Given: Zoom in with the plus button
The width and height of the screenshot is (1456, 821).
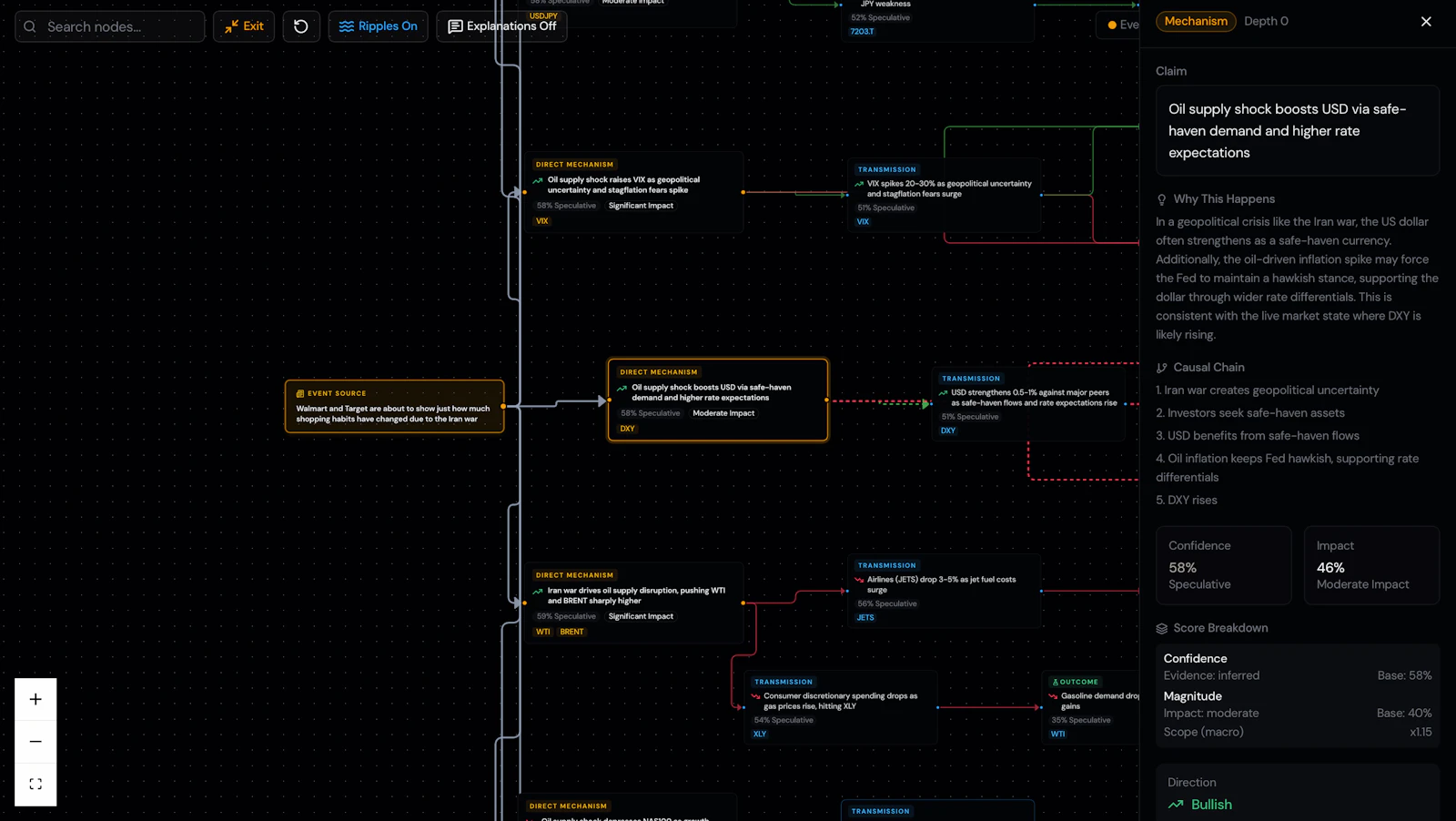Looking at the screenshot, I should [x=35, y=699].
